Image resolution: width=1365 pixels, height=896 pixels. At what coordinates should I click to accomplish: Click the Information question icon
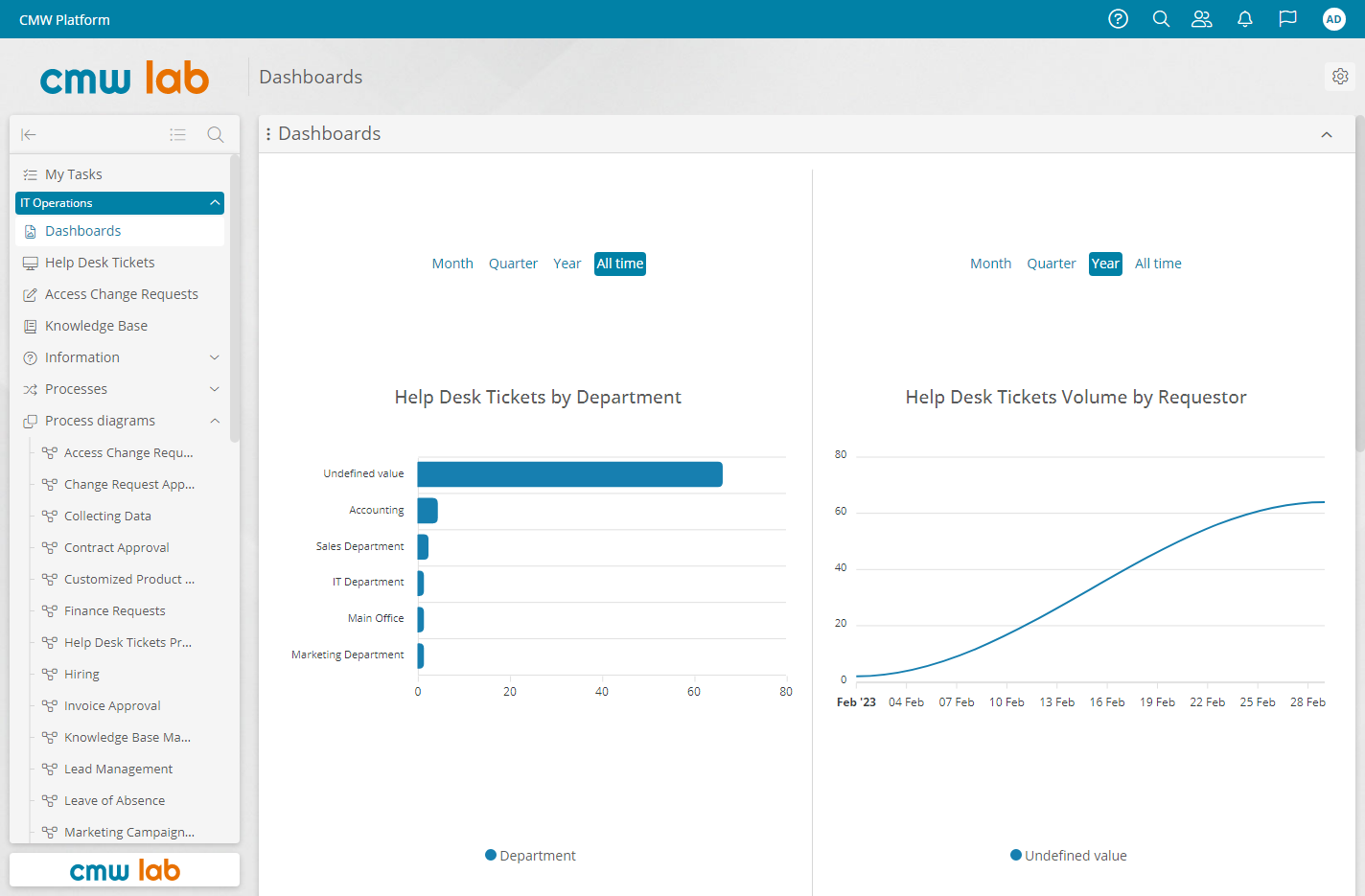coord(30,357)
